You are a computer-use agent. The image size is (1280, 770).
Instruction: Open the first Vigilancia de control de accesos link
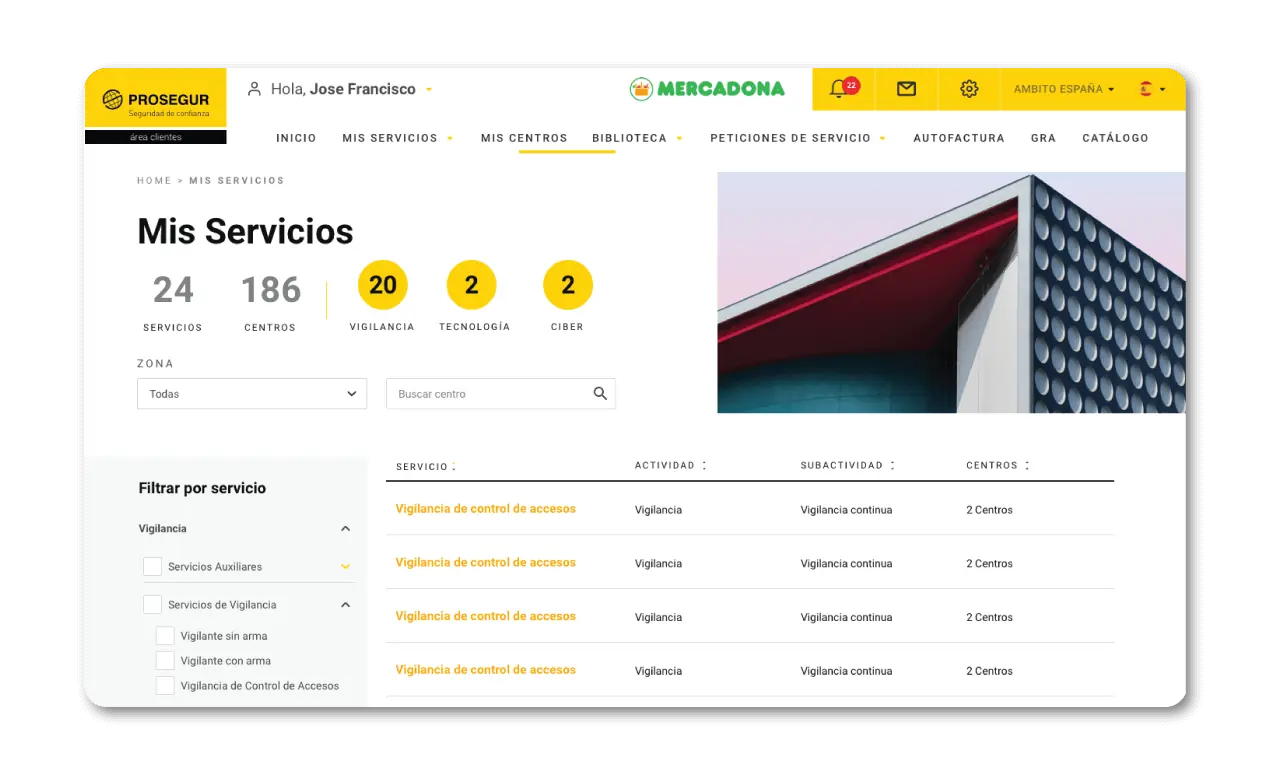point(486,508)
